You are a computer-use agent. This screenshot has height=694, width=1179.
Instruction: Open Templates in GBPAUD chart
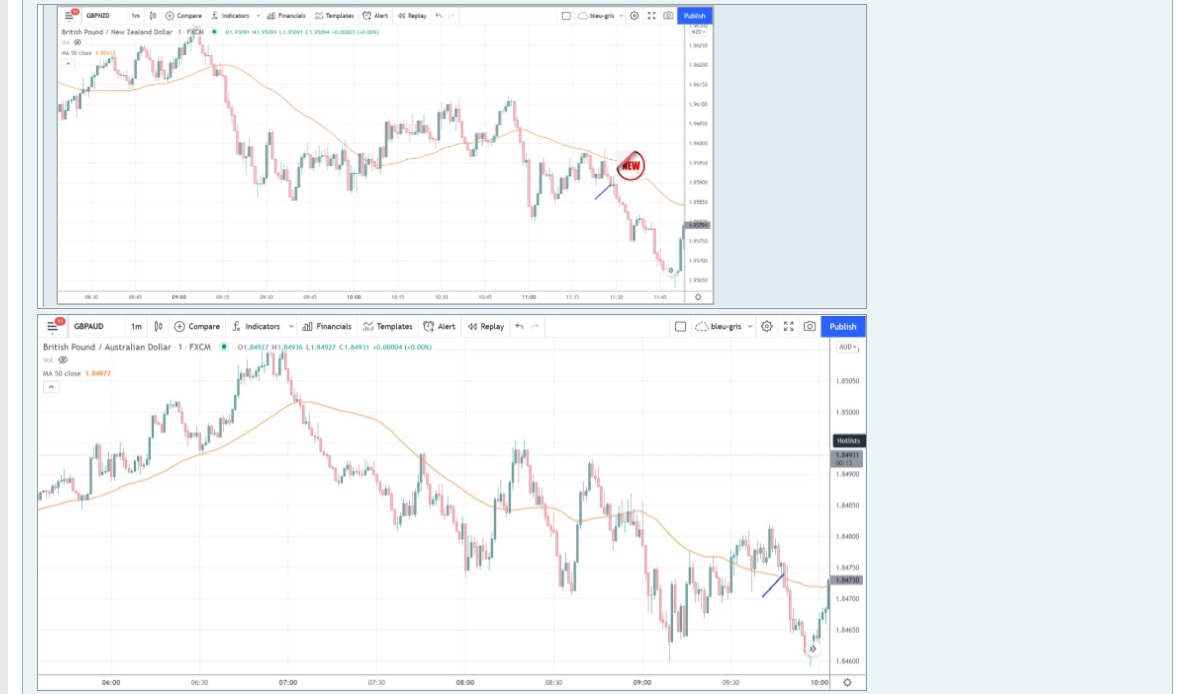[387, 326]
